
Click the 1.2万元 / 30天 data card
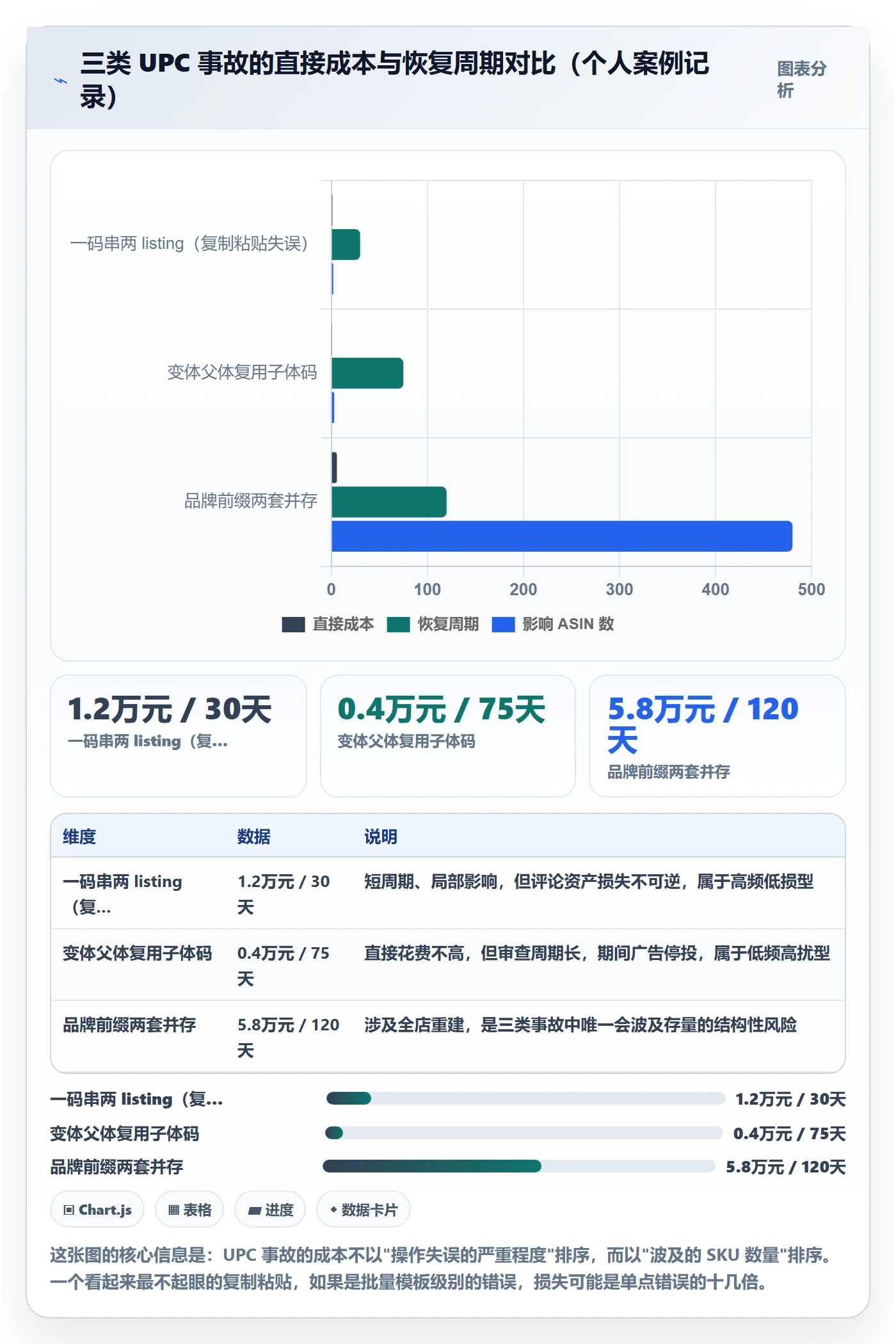point(179,736)
